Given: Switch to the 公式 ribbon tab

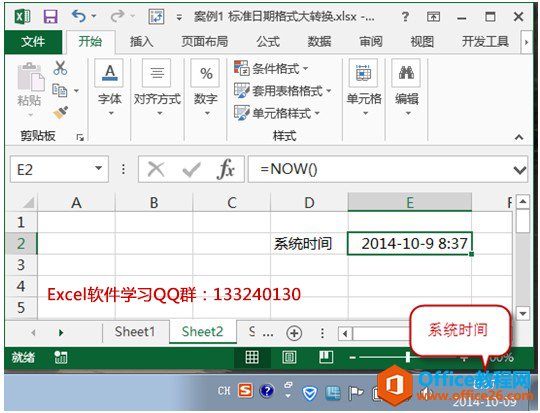Looking at the screenshot, I should 268,42.
